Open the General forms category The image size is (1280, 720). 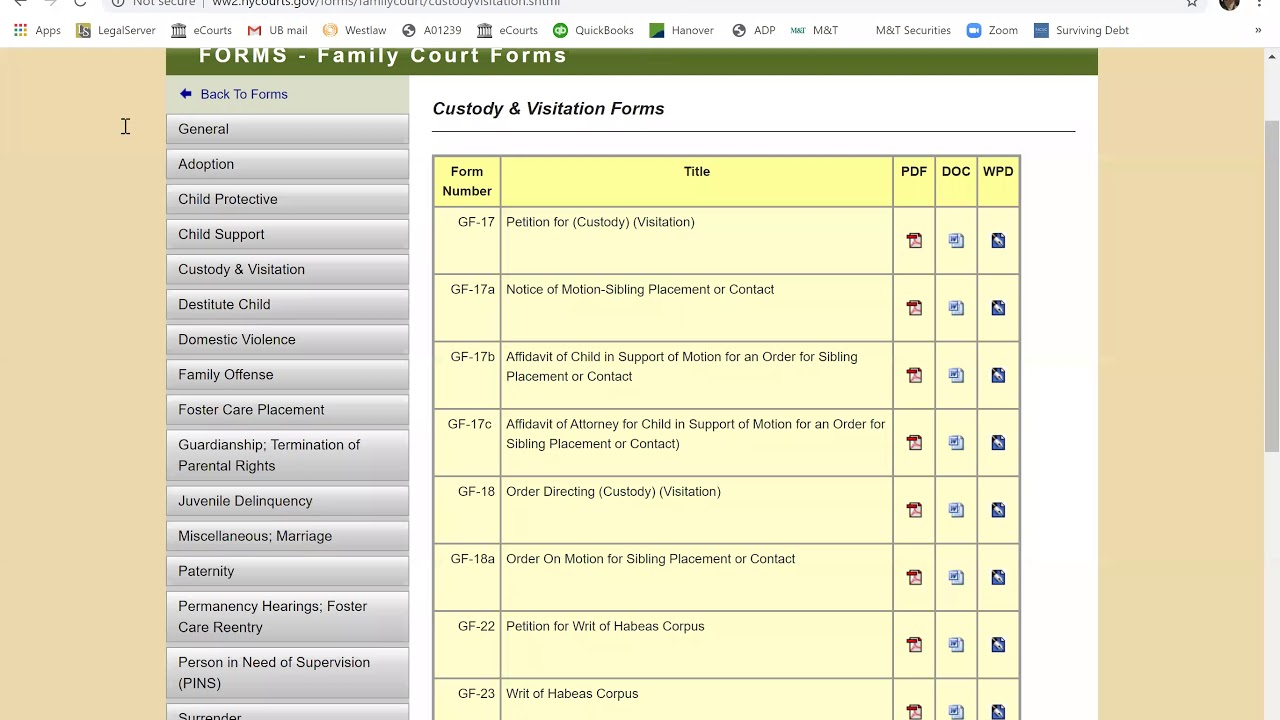pos(287,129)
